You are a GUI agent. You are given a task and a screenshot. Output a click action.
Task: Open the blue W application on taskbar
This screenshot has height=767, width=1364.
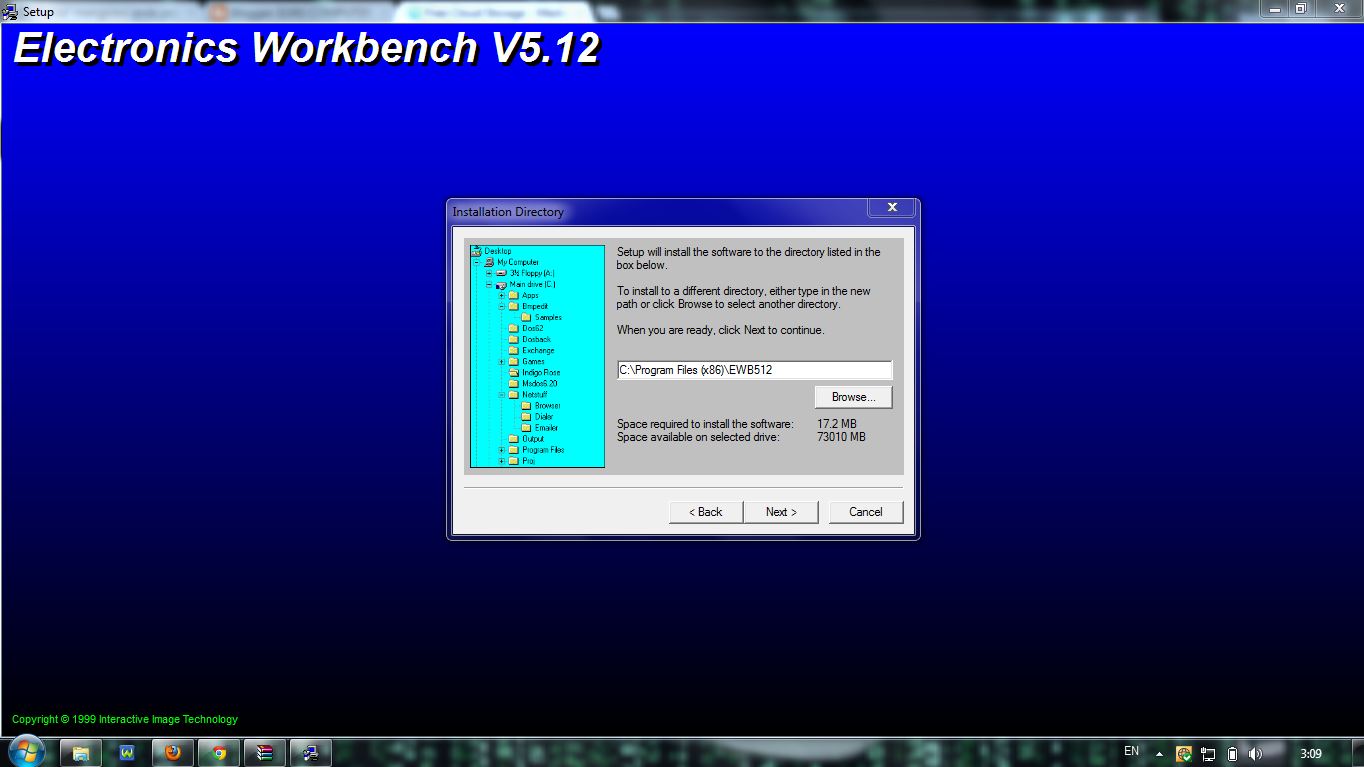[x=127, y=752]
